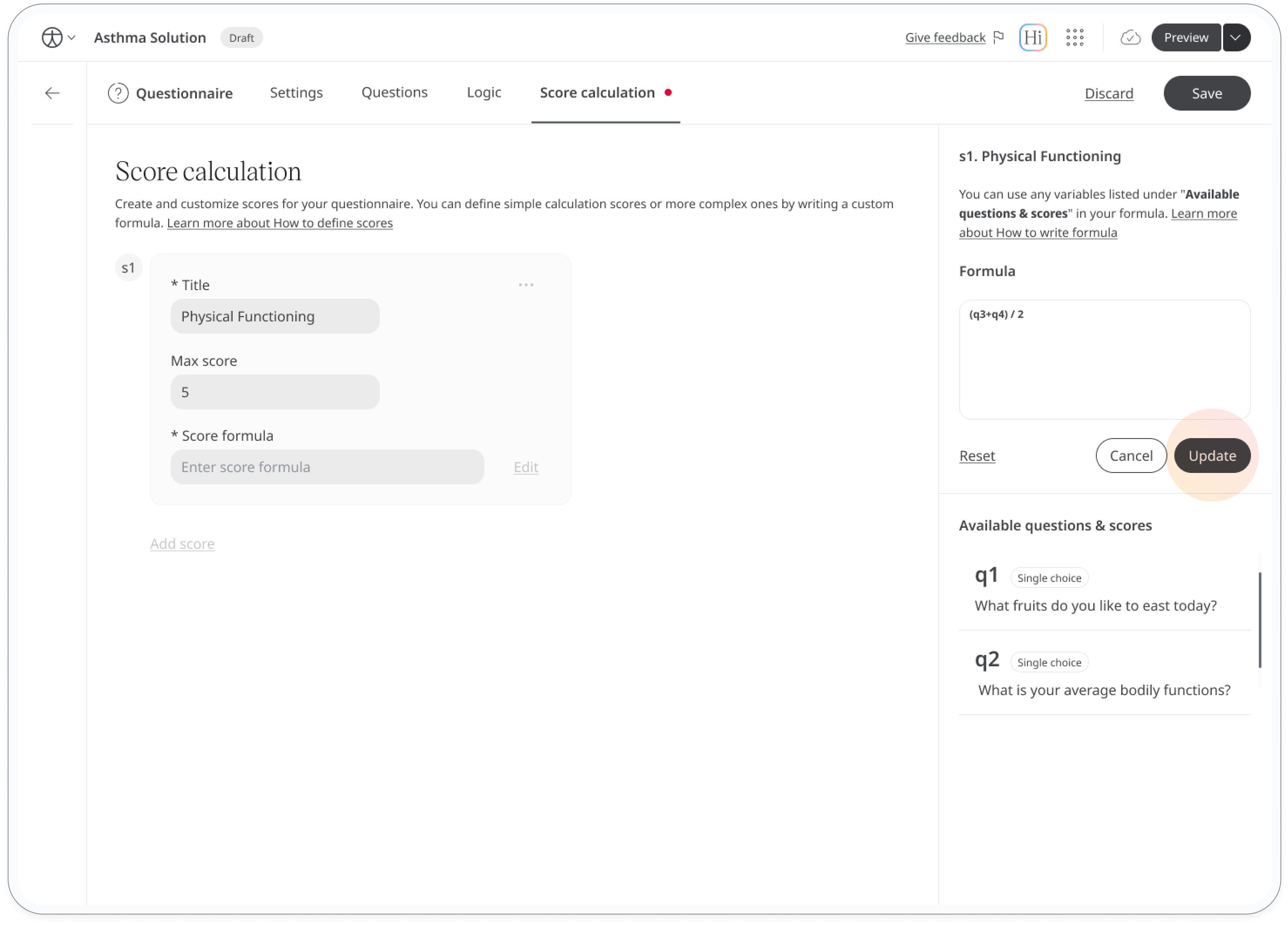This screenshot has width=1288, height=925.
Task: Click Edit next to score formula
Action: tap(526, 467)
